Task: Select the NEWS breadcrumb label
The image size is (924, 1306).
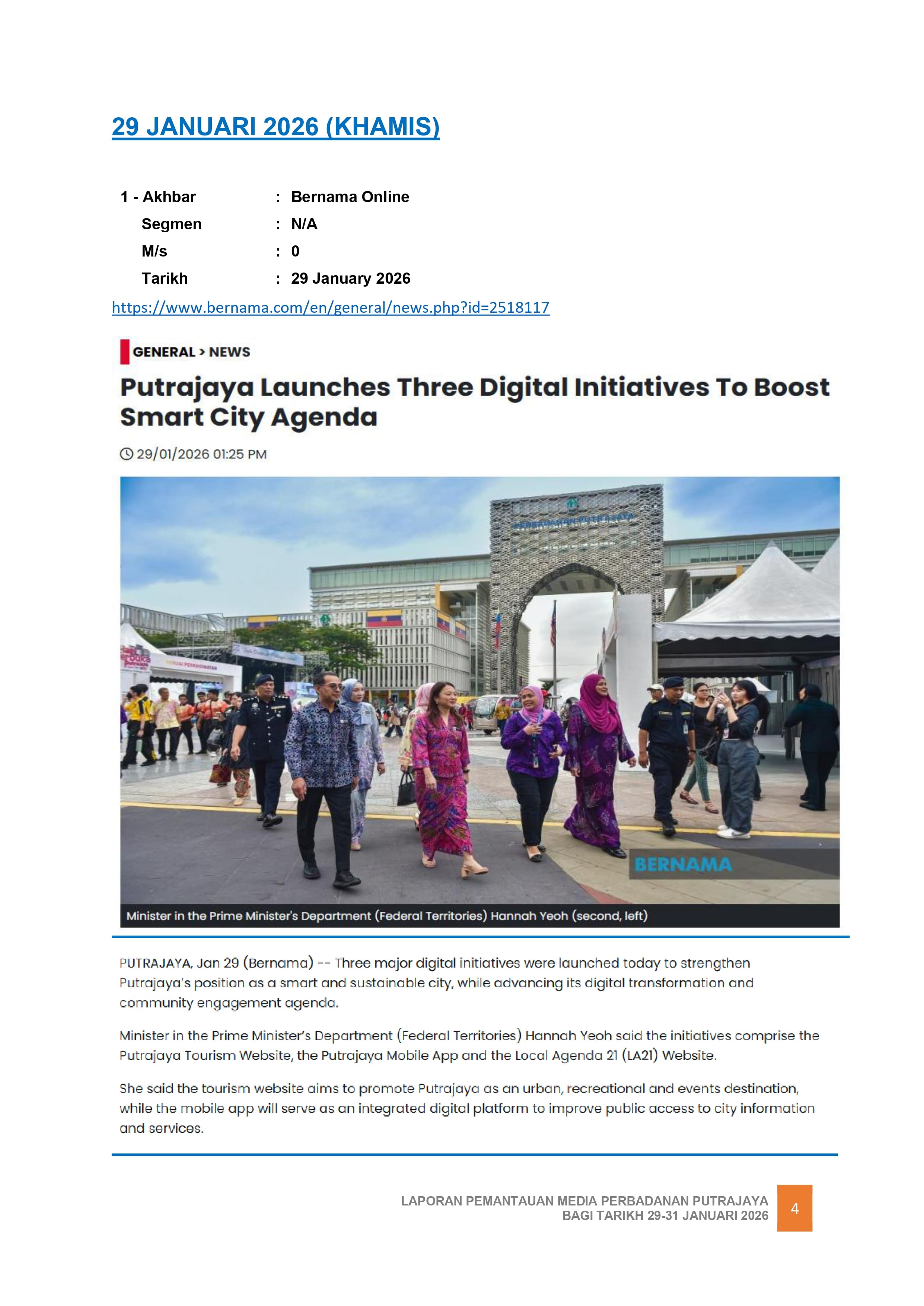Action: point(230,352)
